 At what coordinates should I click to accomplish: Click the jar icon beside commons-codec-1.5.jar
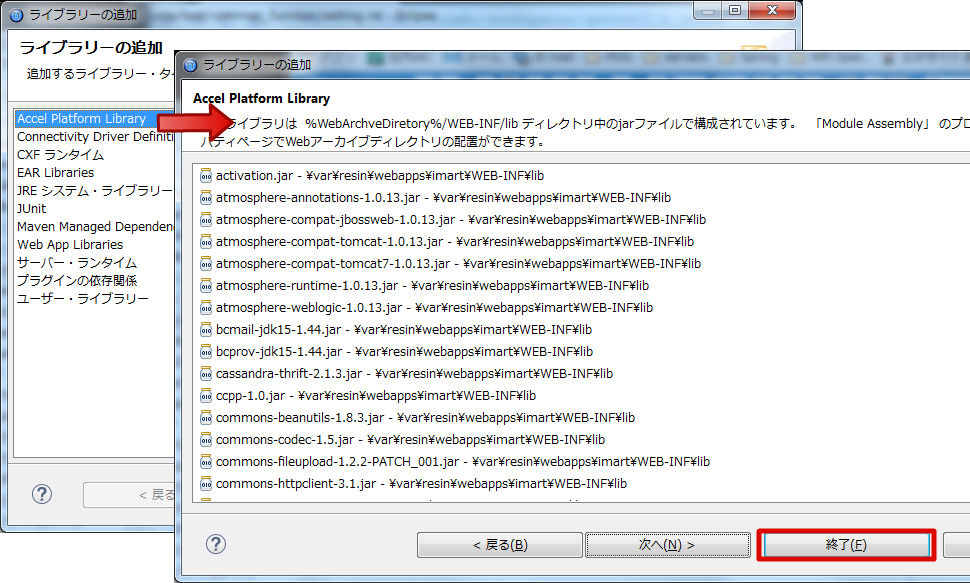pos(206,440)
